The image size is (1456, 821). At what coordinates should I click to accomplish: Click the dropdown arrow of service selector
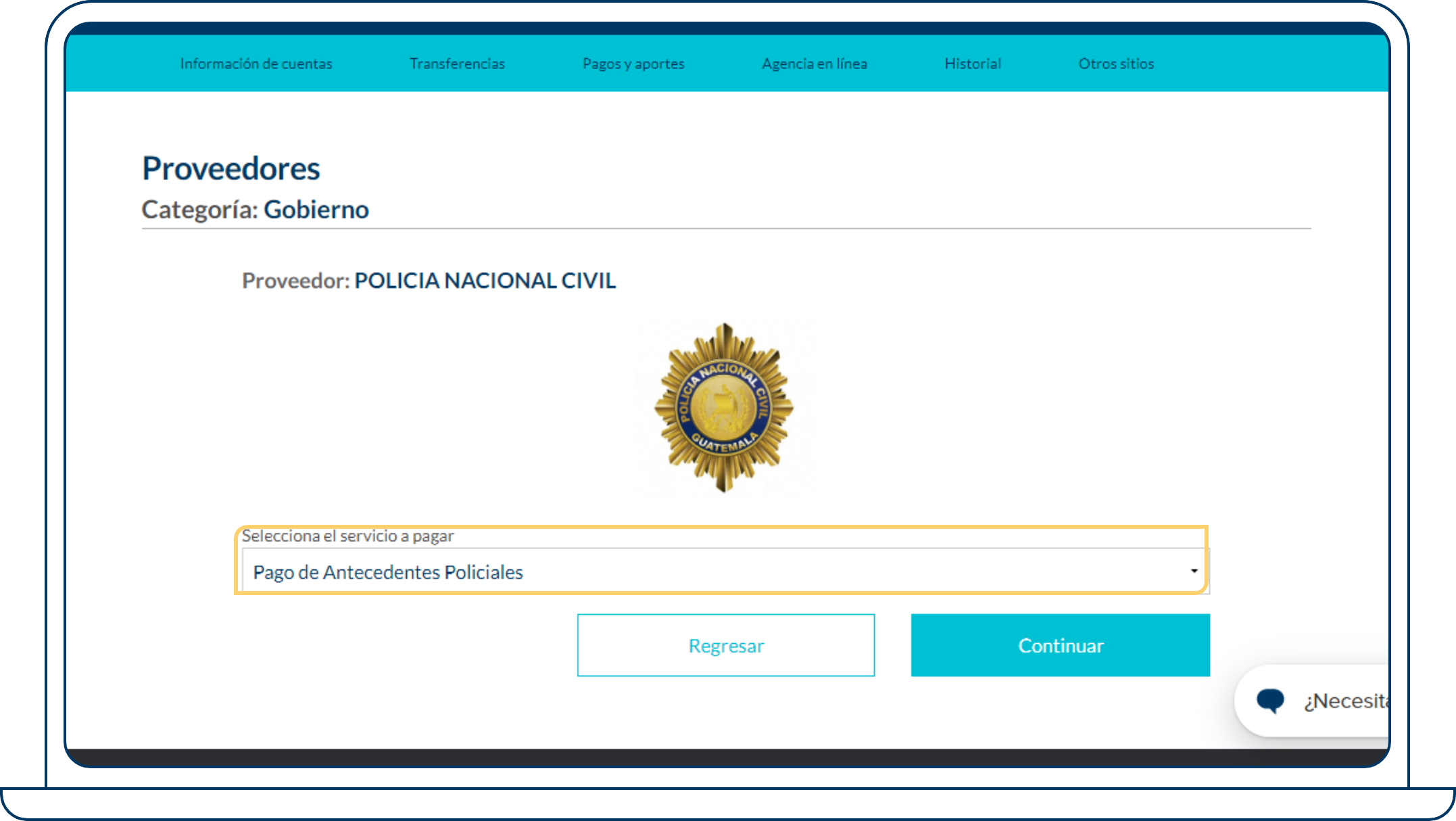pyautogui.click(x=1194, y=571)
